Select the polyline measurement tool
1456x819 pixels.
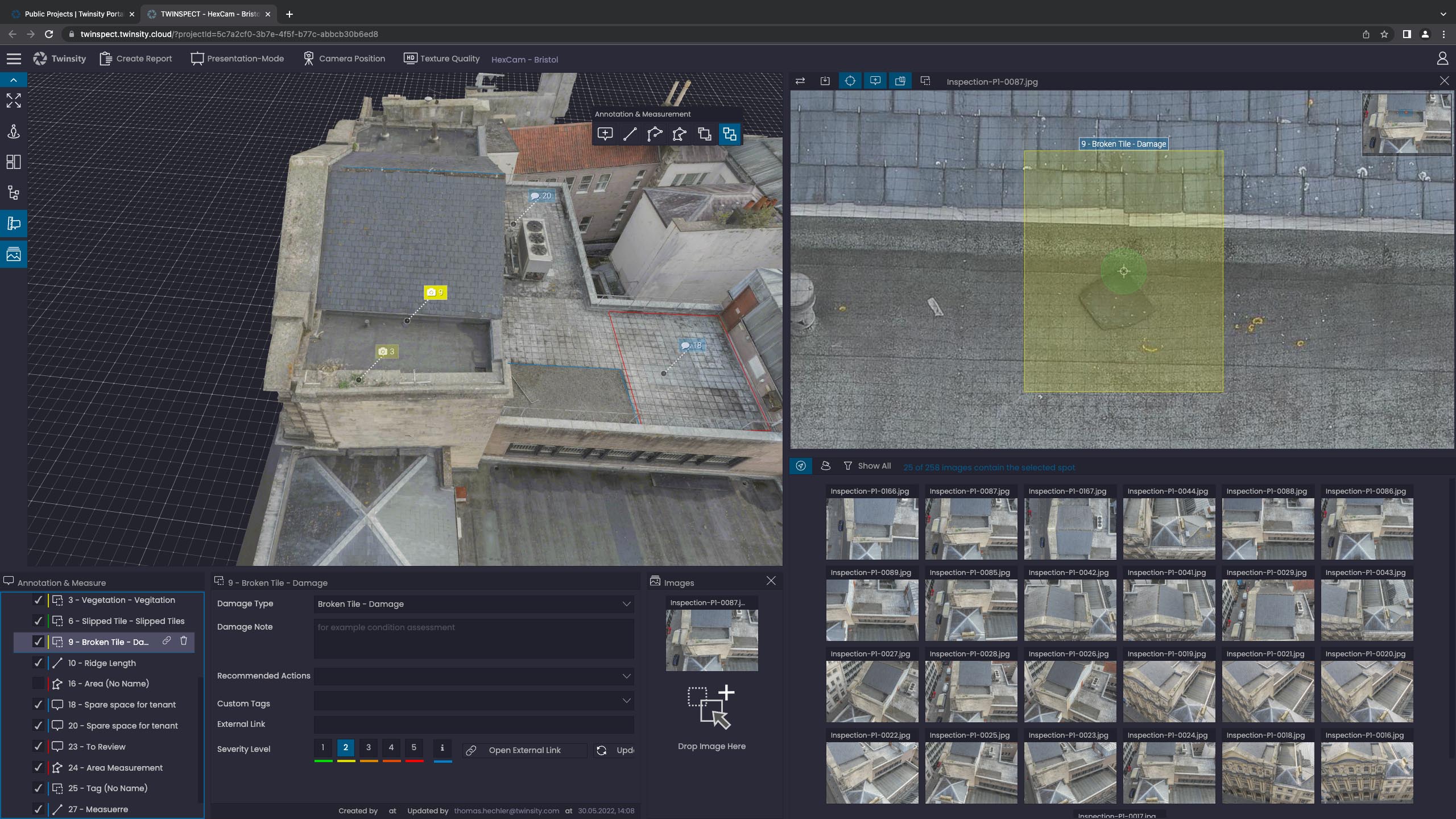(655, 134)
